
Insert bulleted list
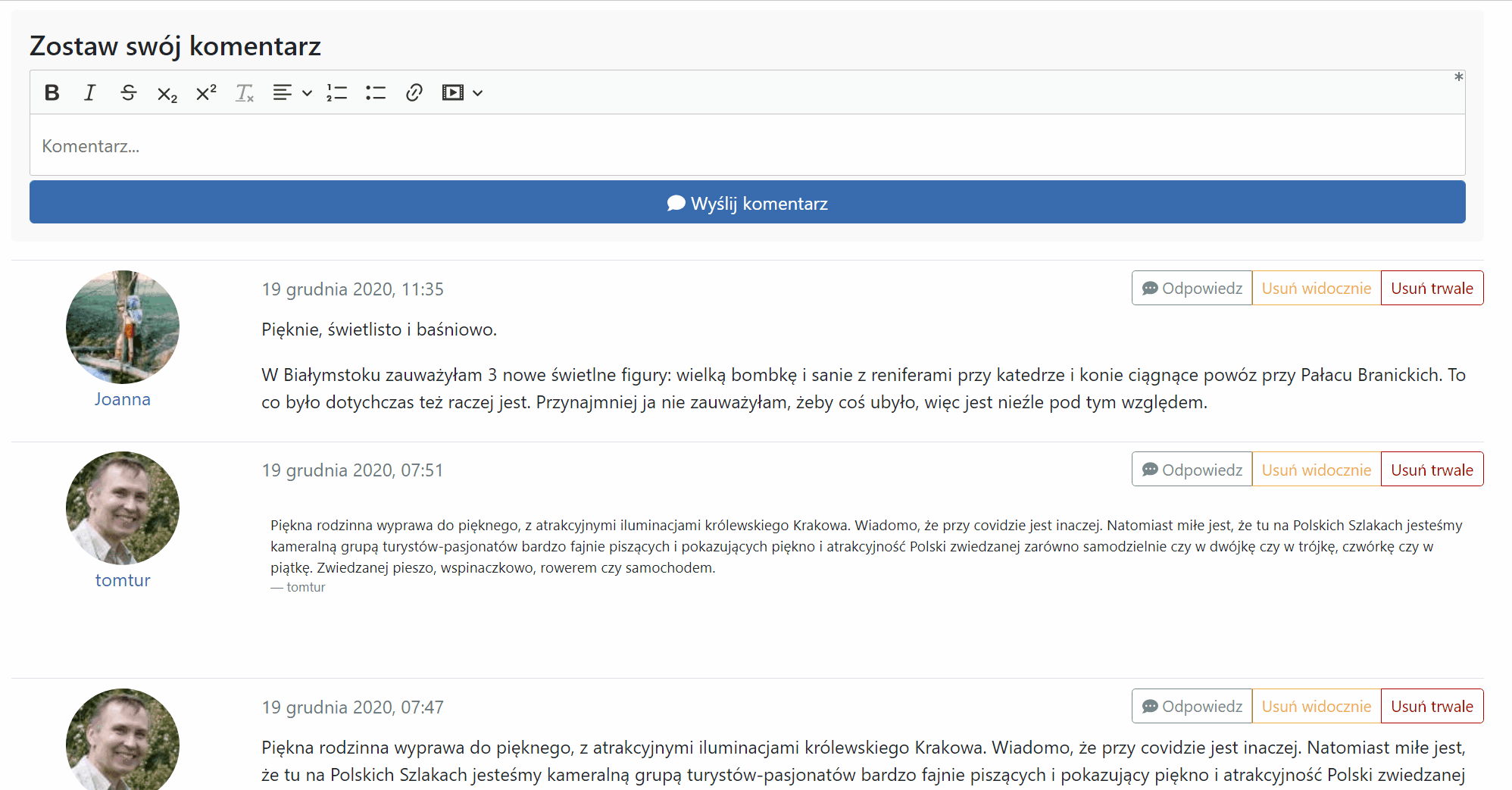pyautogui.click(x=375, y=92)
